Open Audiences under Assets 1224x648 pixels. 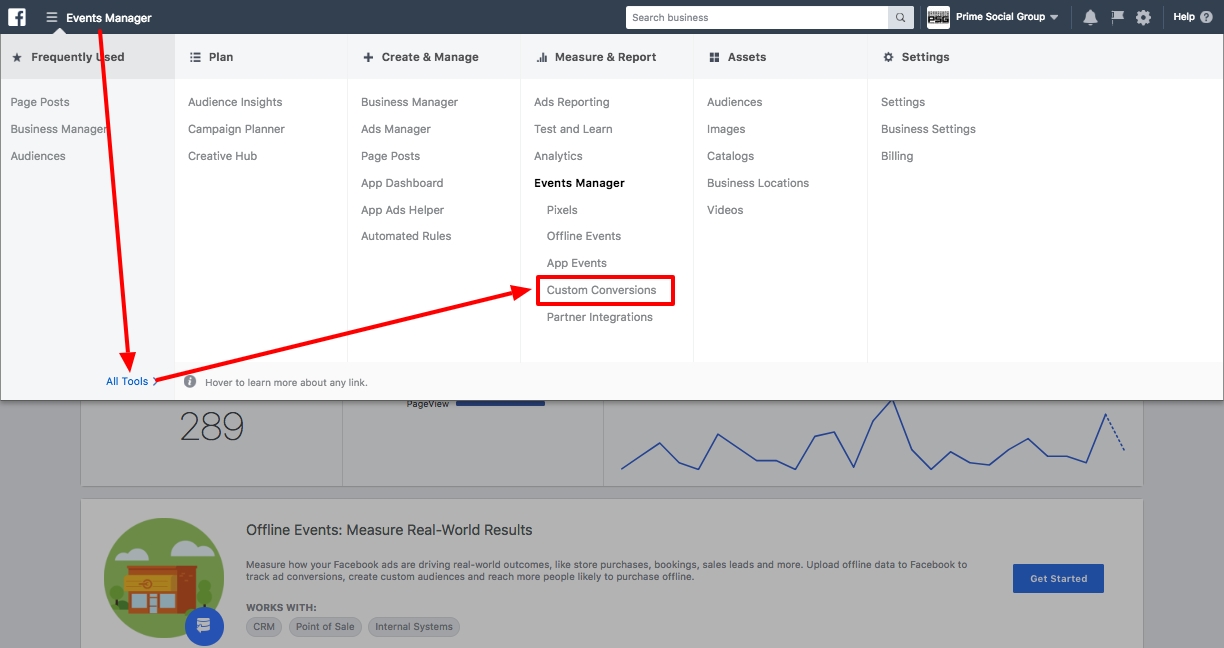(x=735, y=102)
